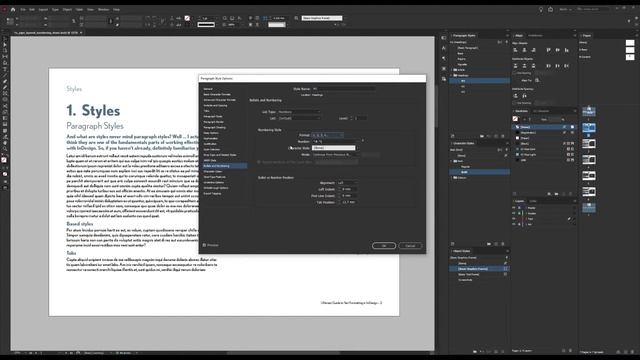Select the Type tool in the toolbox

5,69
